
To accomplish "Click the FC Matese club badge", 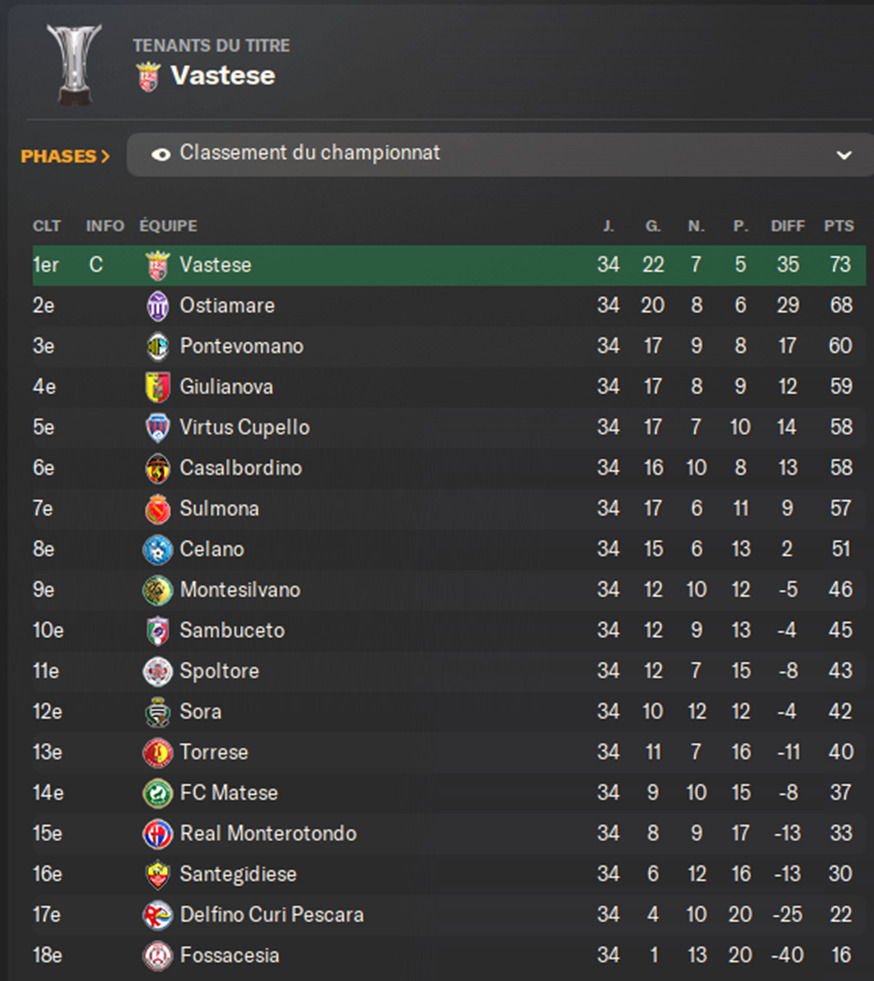I will coord(158,794).
